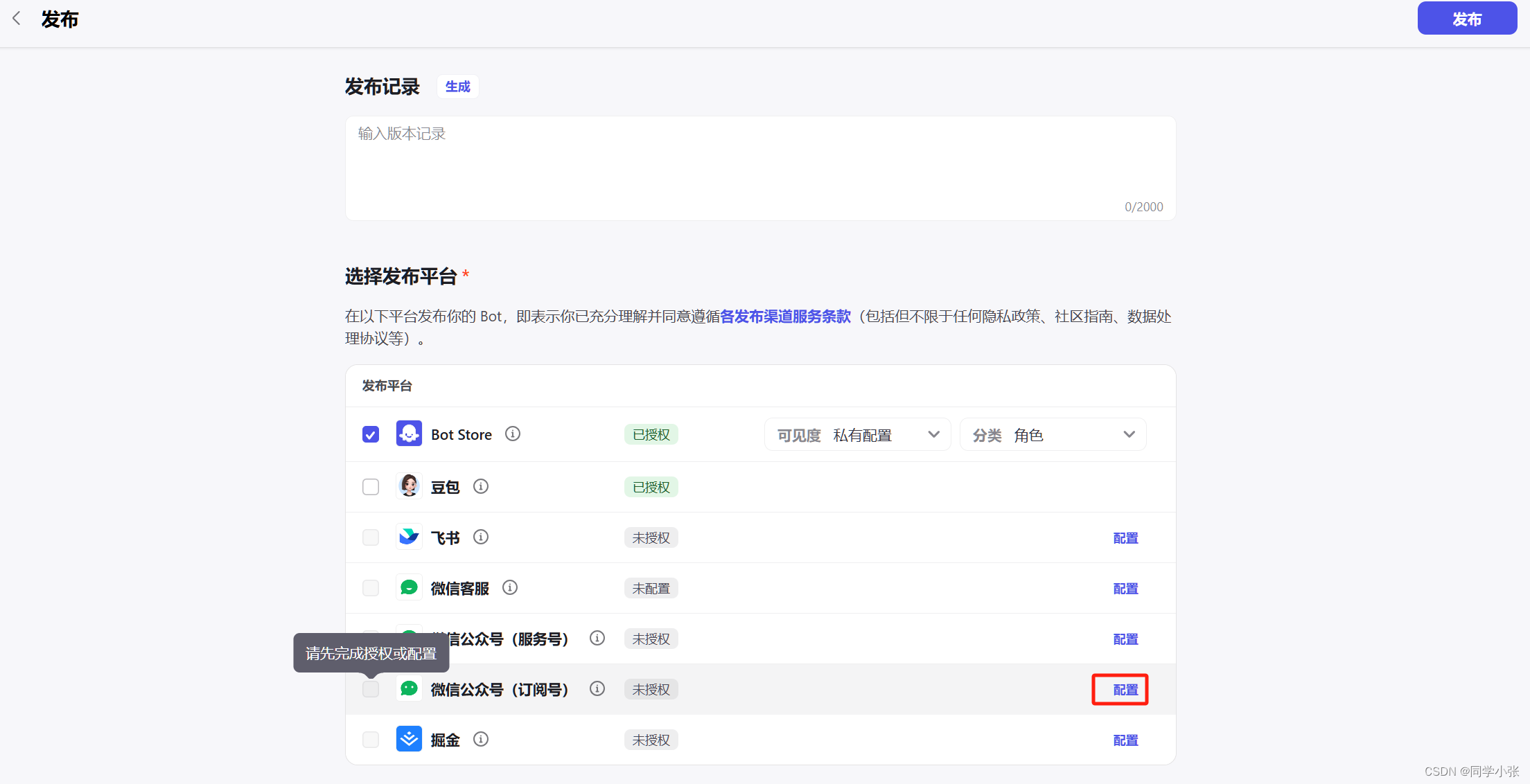Click the 已授权 badge of Bot Store
The image size is (1530, 784).
point(651,434)
